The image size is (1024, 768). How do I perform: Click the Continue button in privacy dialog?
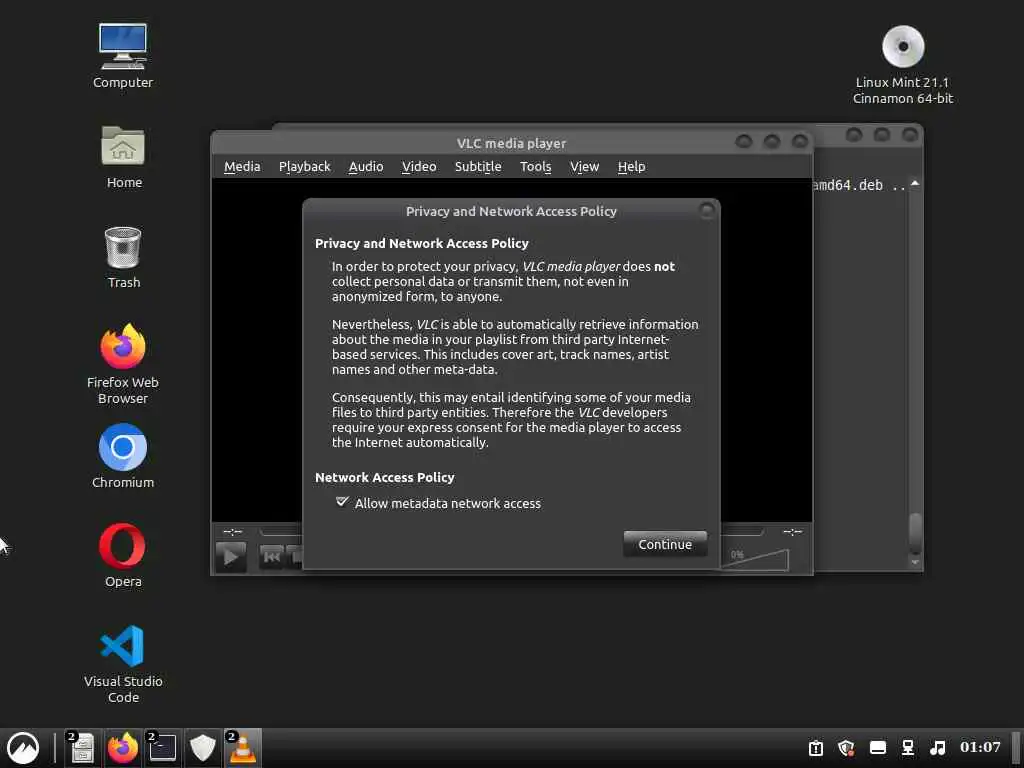[665, 544]
